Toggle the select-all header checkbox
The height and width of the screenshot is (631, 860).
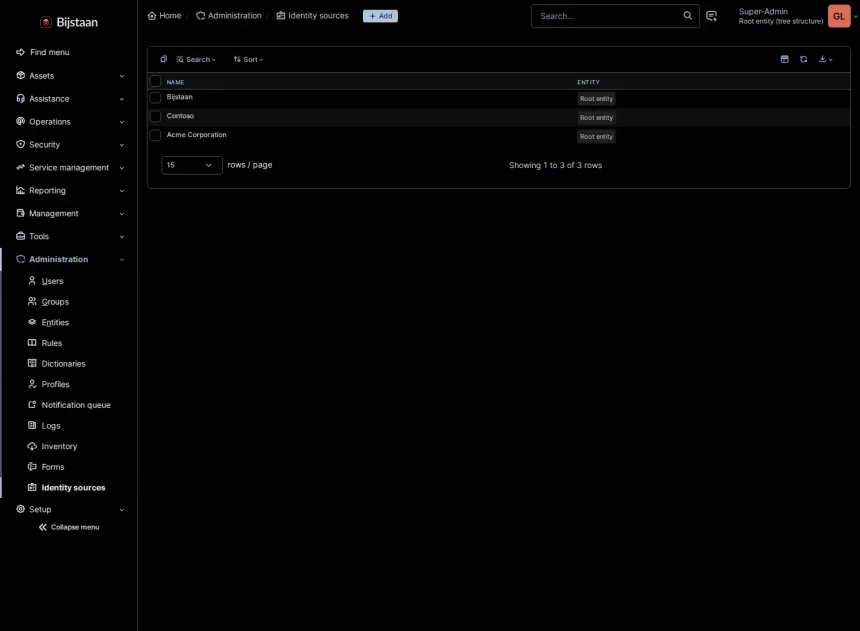[x=155, y=81]
